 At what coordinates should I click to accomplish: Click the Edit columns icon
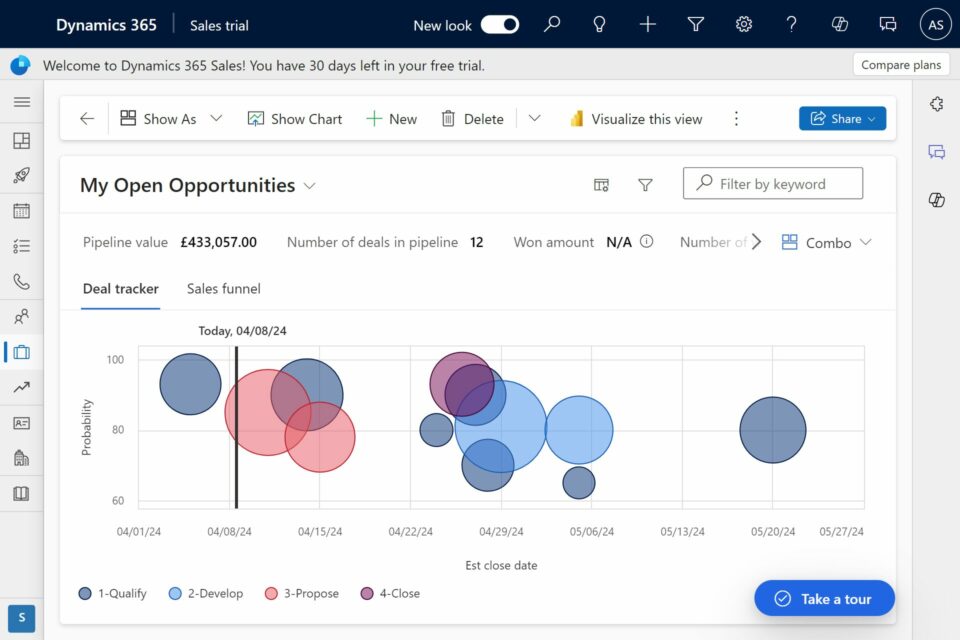[601, 185]
